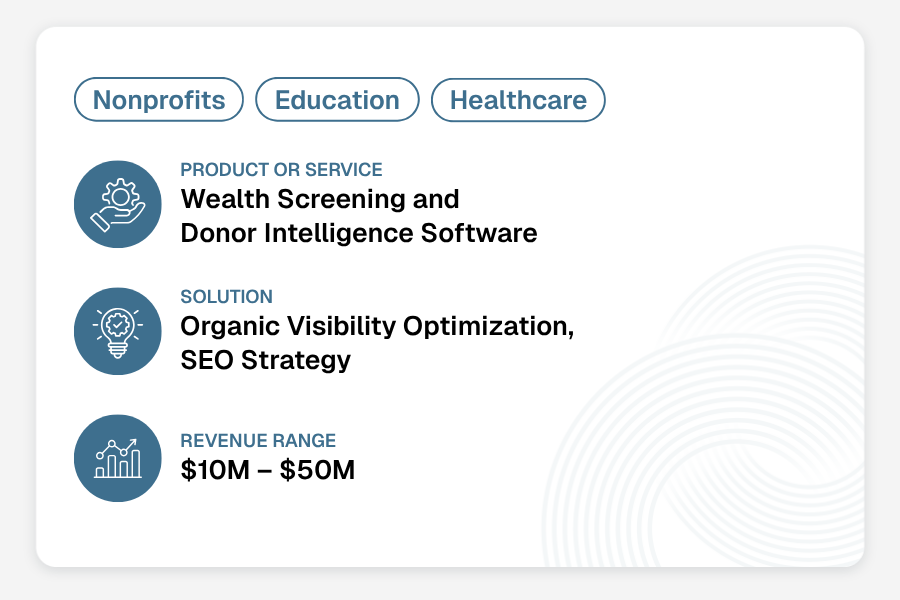Click the Wealth Screening and text line
Image resolution: width=900 pixels, height=600 pixels.
pos(320,199)
